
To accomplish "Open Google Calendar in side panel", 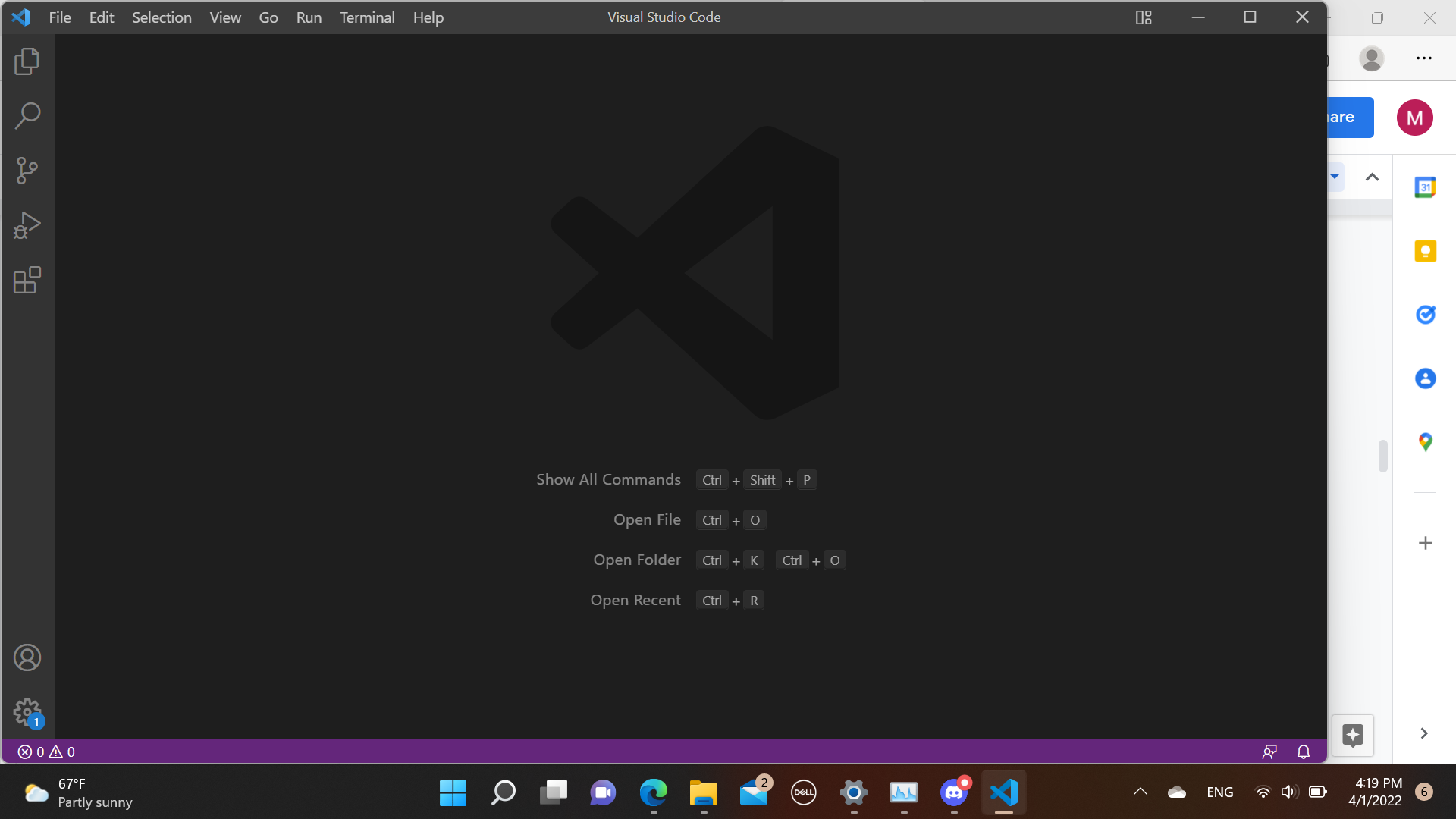I will (x=1425, y=187).
